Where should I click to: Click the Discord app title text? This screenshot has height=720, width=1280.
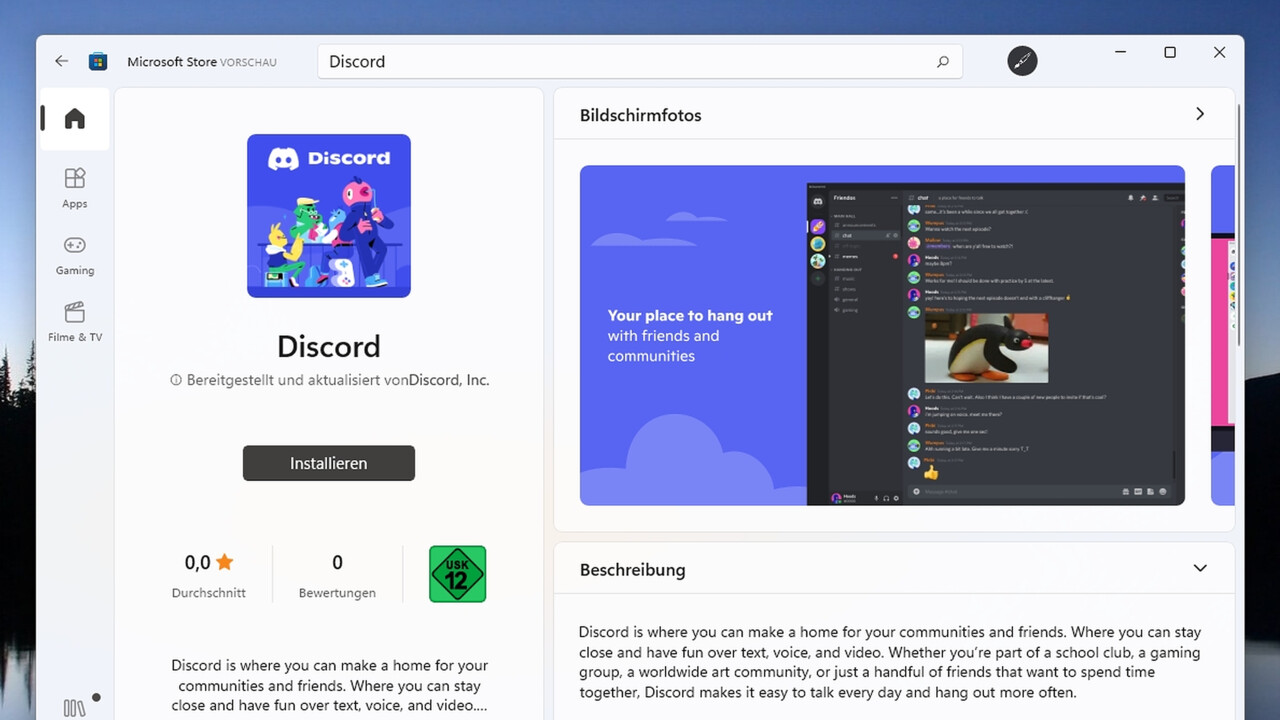[x=329, y=346]
